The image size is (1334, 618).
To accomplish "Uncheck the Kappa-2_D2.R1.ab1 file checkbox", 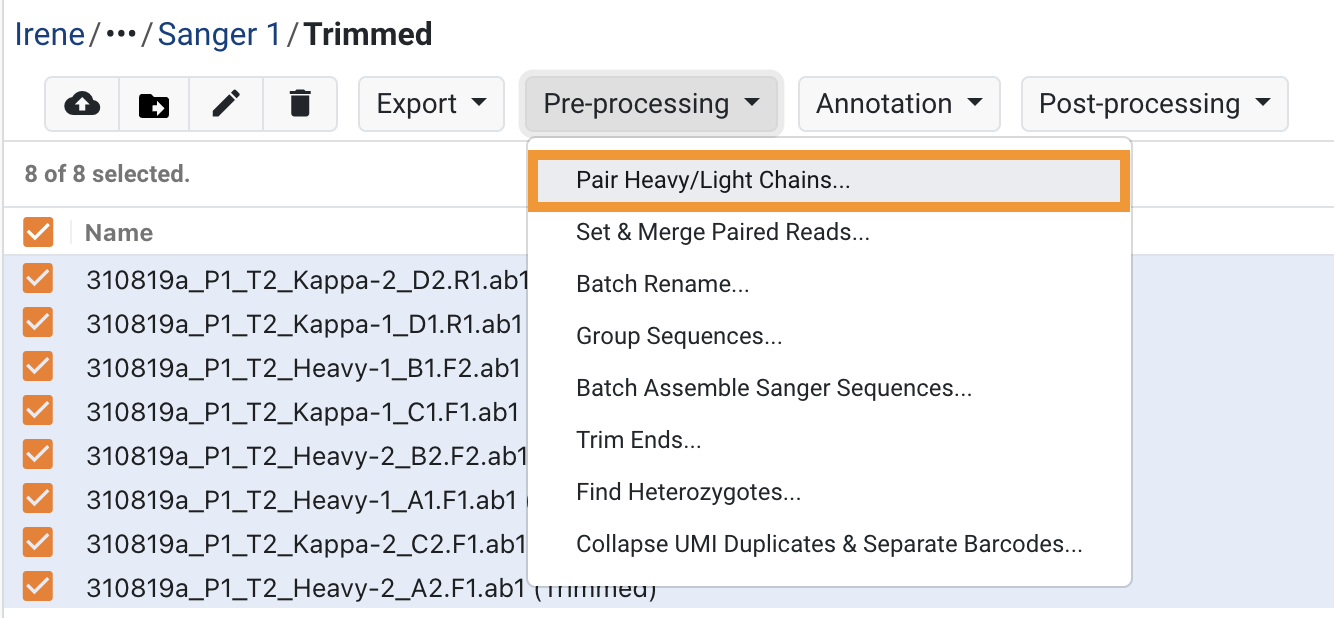I will click(x=38, y=278).
